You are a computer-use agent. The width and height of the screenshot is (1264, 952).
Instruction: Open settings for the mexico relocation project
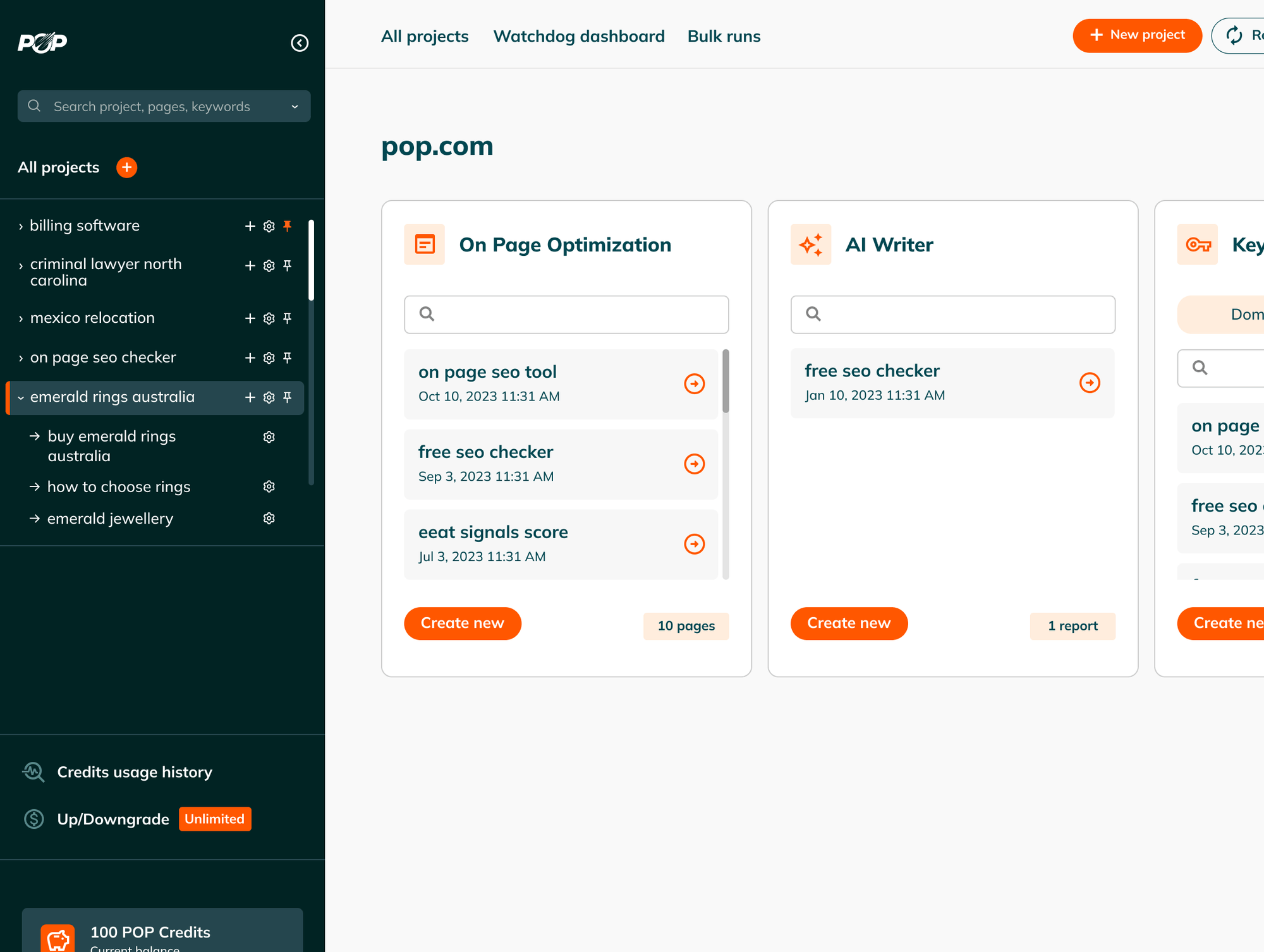coord(269,318)
